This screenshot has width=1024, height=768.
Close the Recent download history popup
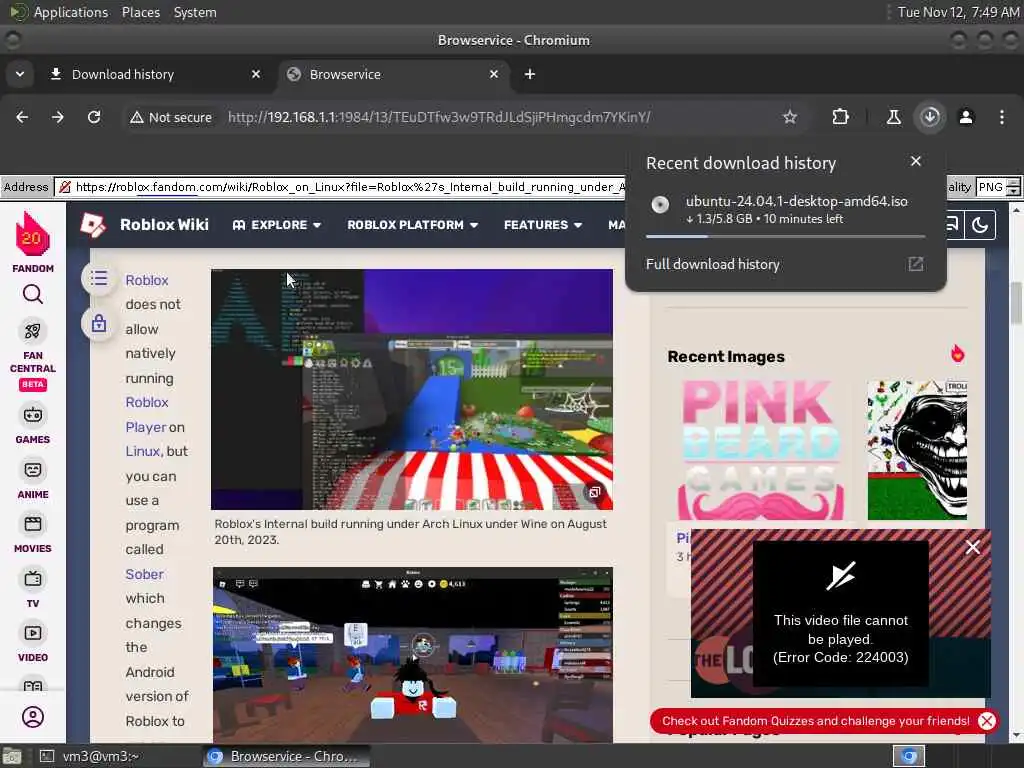916,161
